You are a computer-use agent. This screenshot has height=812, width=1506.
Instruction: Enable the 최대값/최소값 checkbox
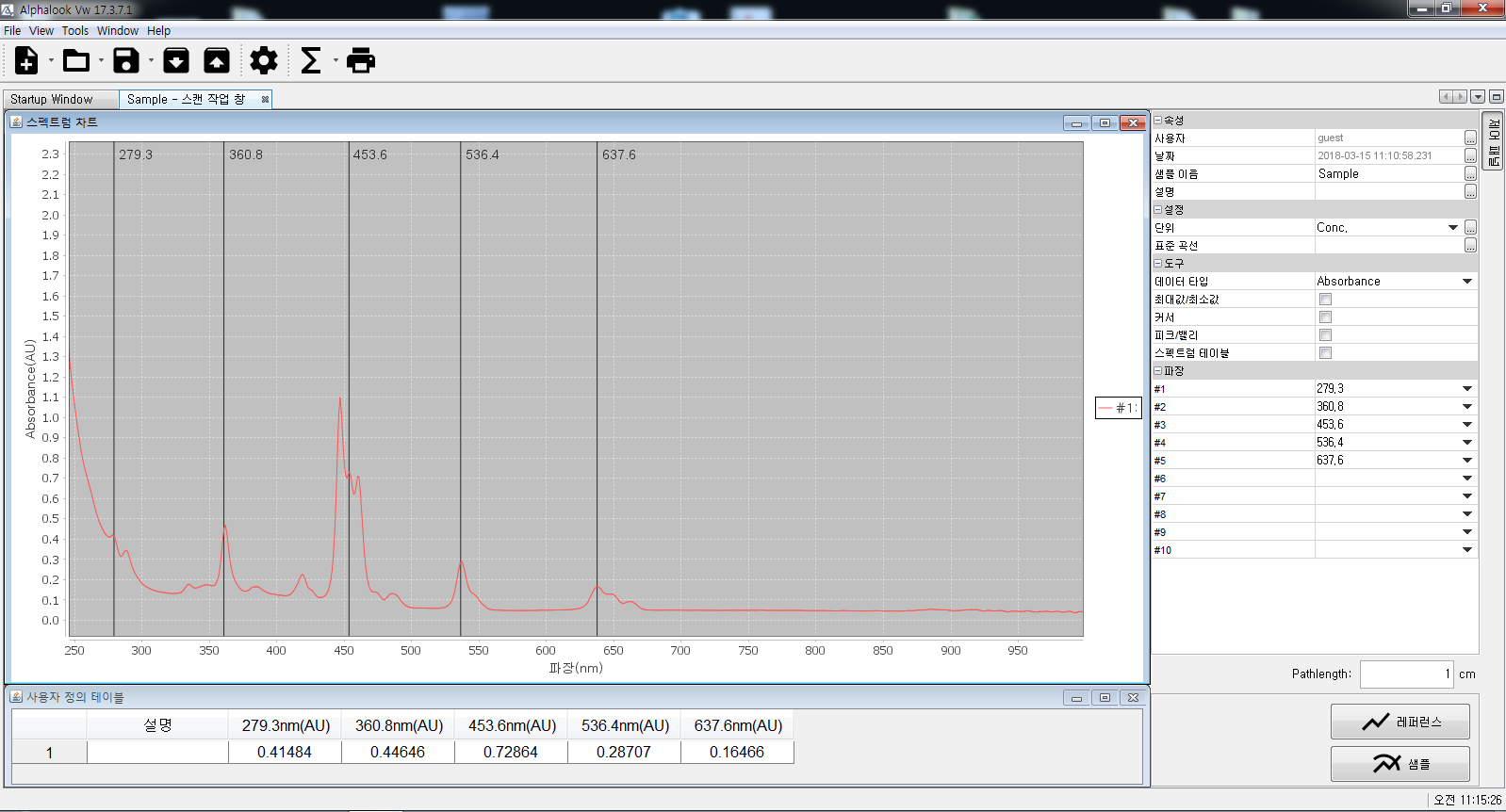[1325, 300]
